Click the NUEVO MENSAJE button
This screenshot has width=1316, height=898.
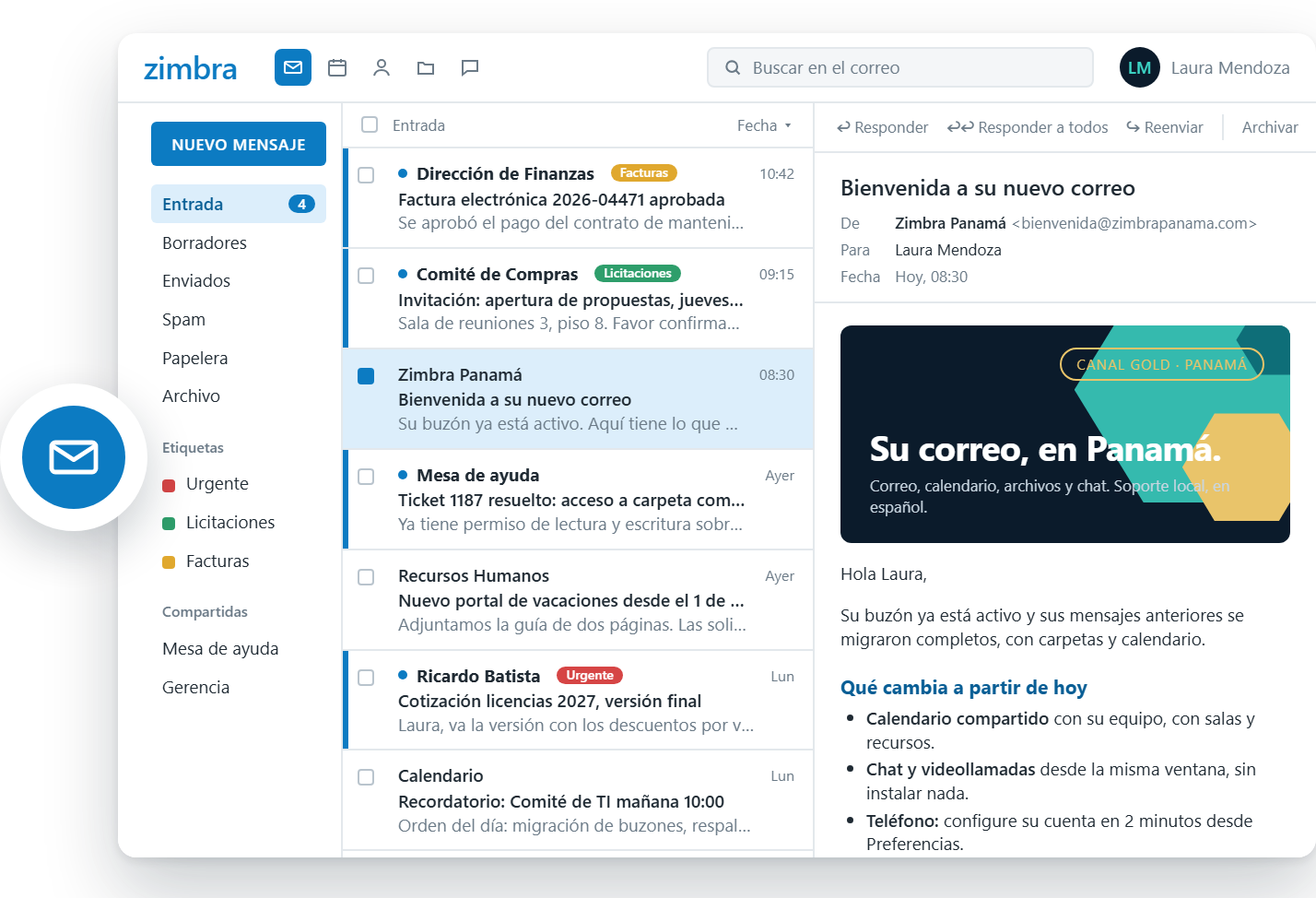coord(239,144)
